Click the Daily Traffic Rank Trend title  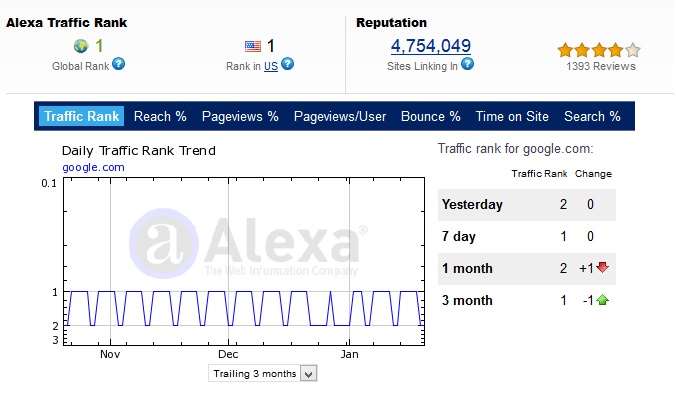(x=138, y=151)
